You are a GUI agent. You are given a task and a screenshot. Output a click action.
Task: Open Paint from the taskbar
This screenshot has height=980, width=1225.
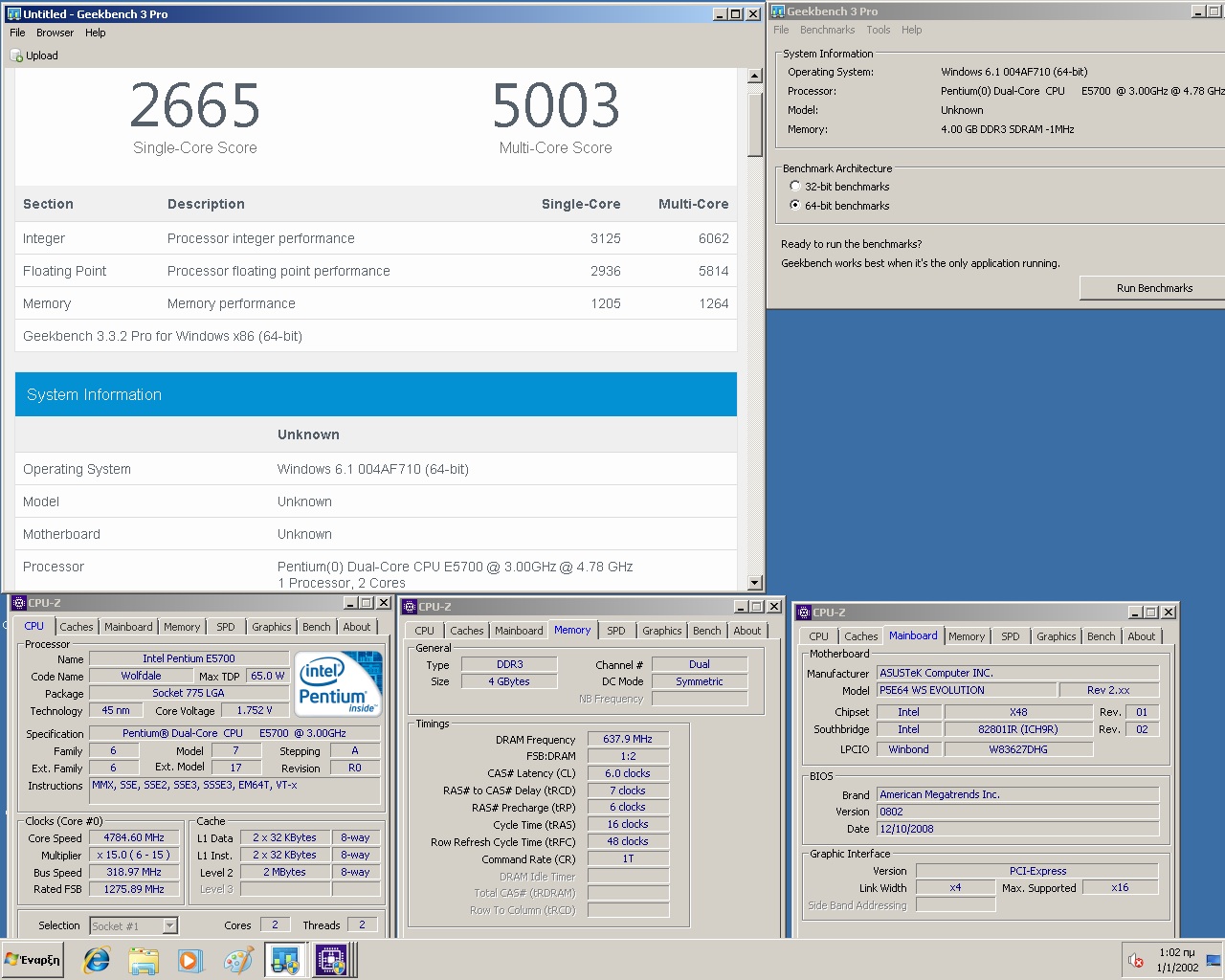(x=238, y=960)
